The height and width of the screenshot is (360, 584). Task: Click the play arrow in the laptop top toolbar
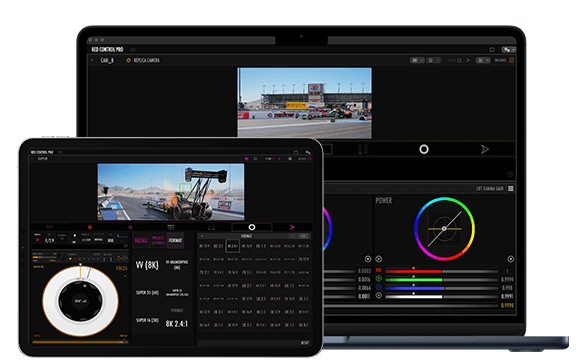[468, 60]
